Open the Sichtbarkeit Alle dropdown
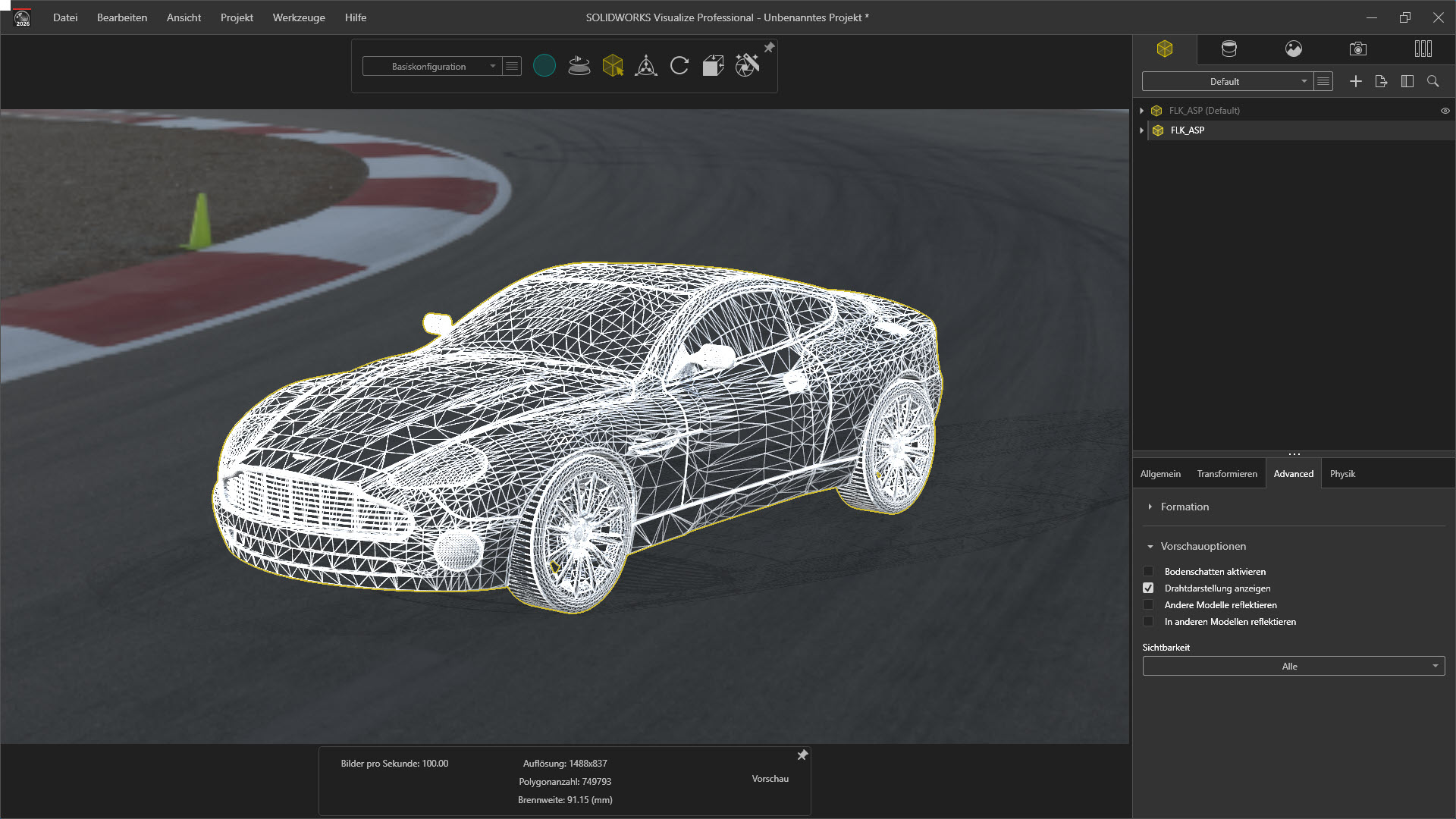The height and width of the screenshot is (819, 1456). [x=1293, y=667]
